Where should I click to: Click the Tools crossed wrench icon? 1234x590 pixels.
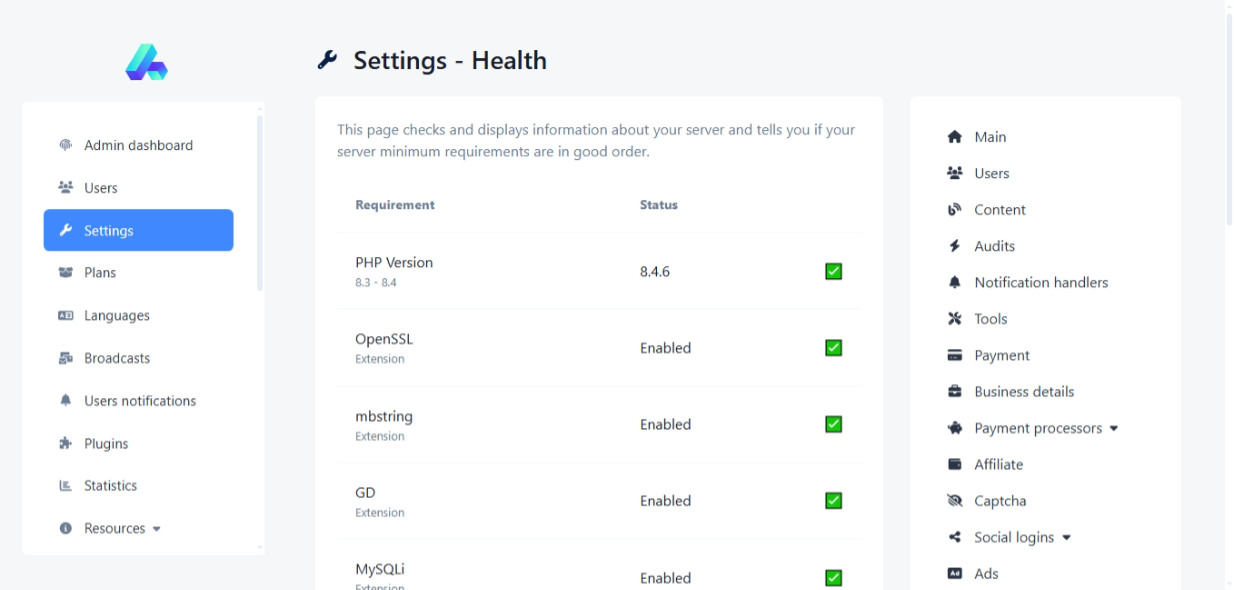pyautogui.click(x=954, y=319)
